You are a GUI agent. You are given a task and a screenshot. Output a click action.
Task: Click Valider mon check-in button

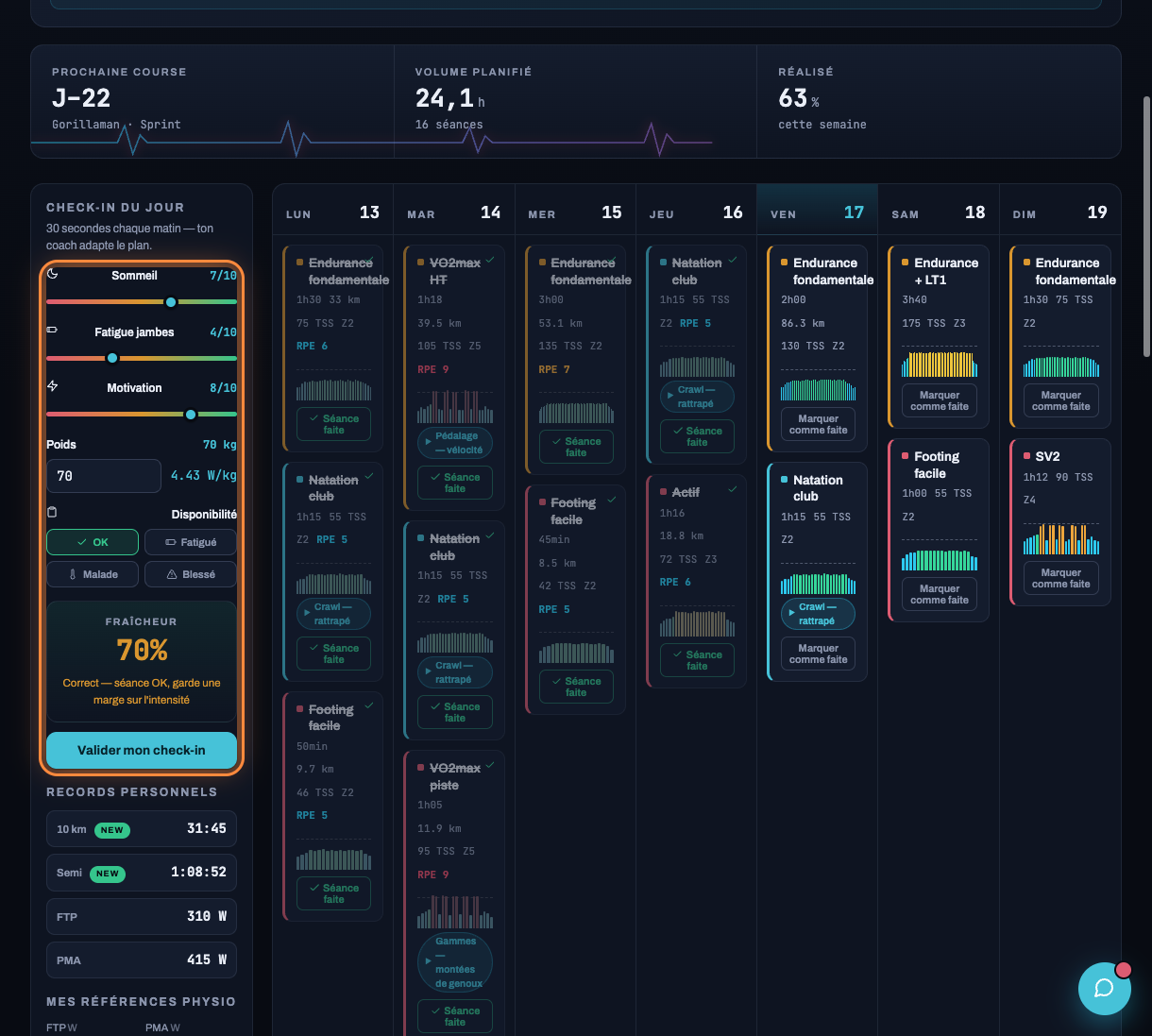click(x=142, y=750)
